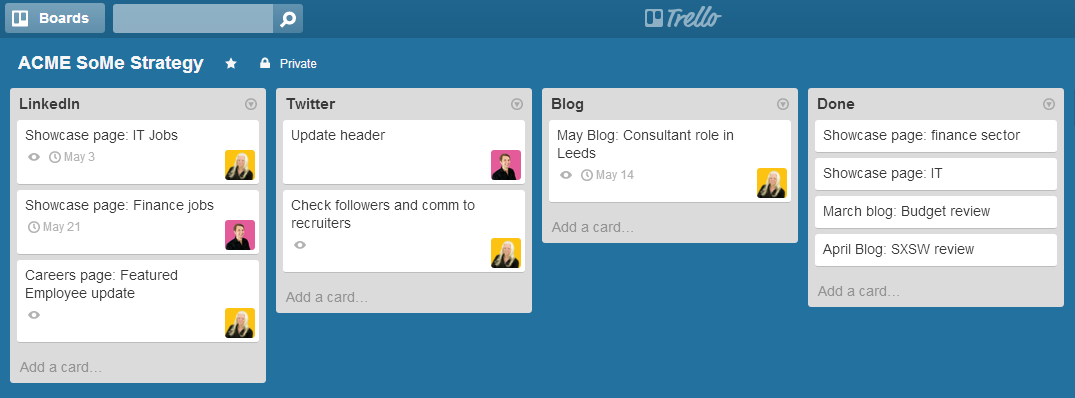This screenshot has height=398, width=1075.
Task: Click the search input field
Action: pyautogui.click(x=193, y=18)
